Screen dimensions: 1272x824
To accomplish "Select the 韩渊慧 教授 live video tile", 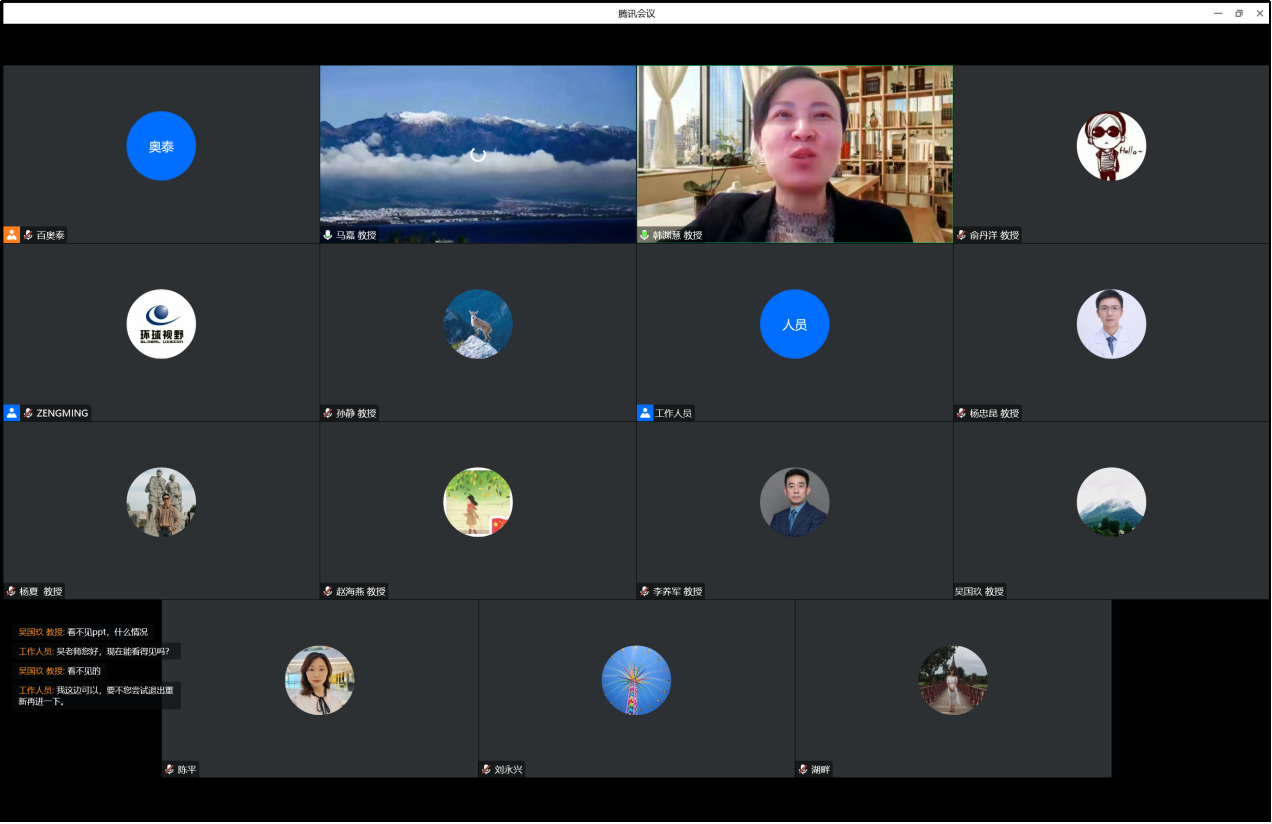I will 794,150.
